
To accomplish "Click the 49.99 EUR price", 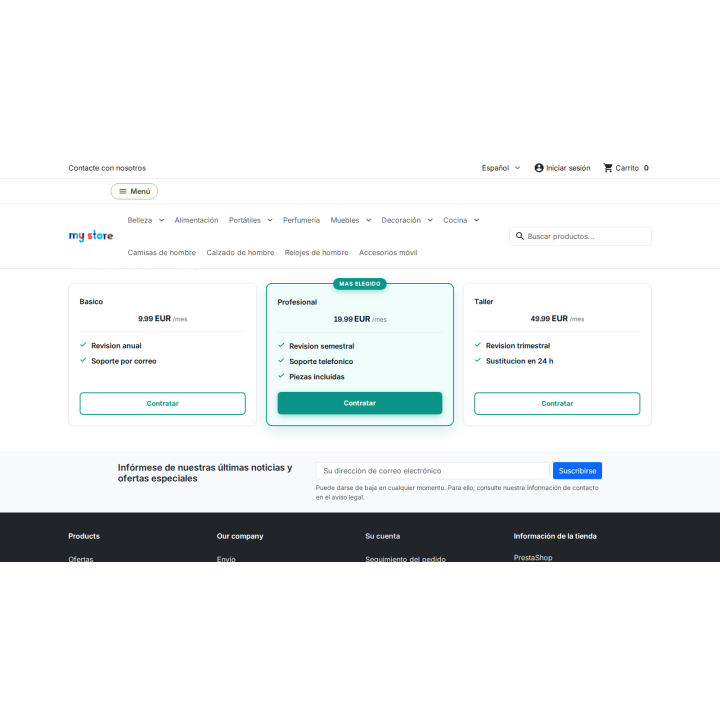I will [549, 319].
